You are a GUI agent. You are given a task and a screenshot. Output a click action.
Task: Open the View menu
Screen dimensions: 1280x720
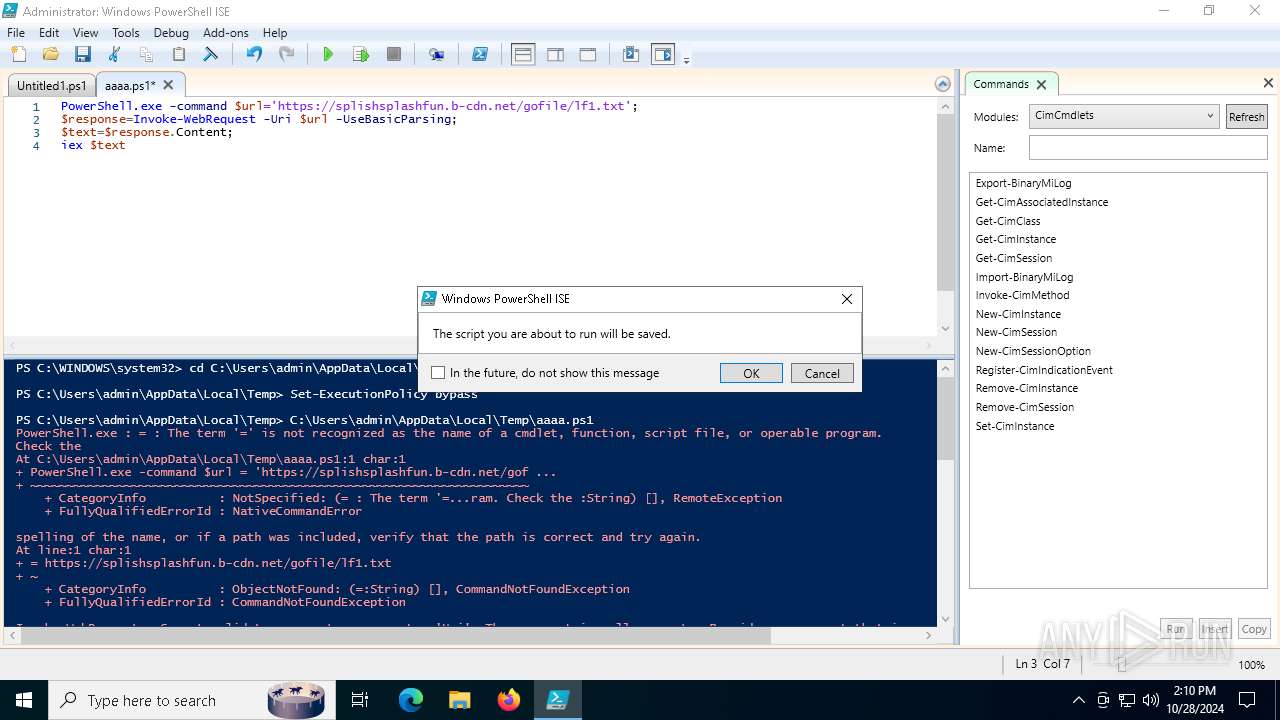(86, 33)
